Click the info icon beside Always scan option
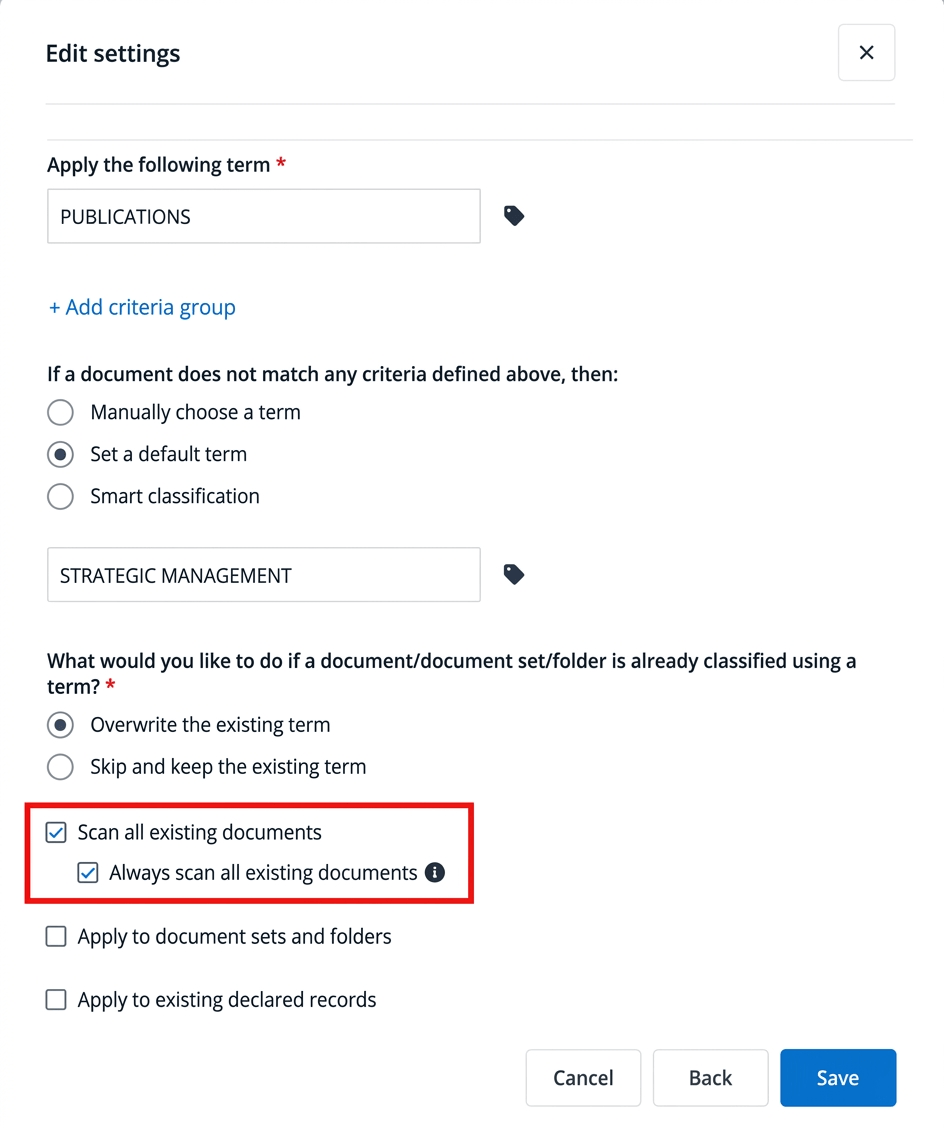Viewport: 944px width, 1128px height. tap(435, 873)
